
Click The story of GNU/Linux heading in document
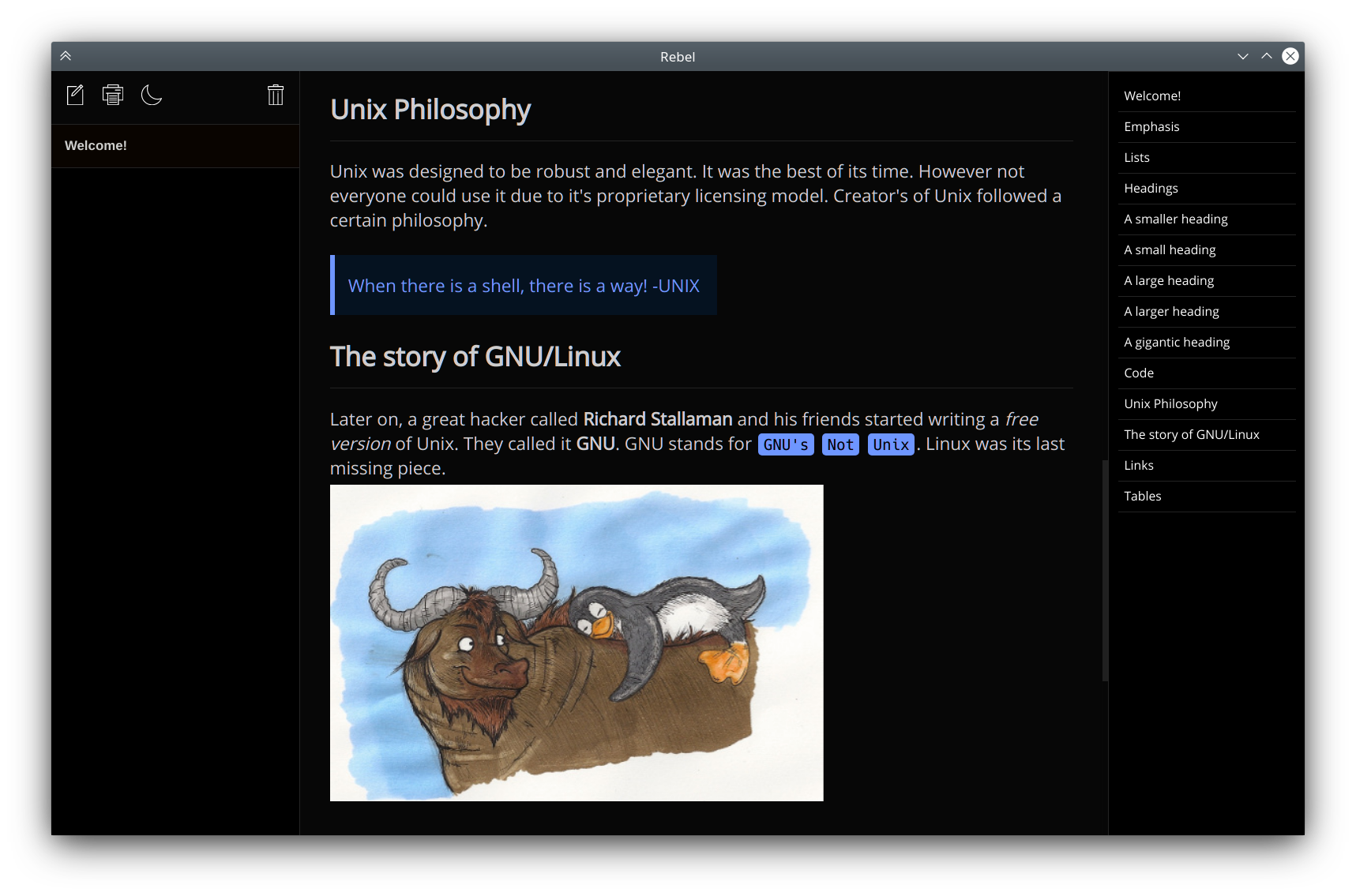tap(475, 357)
